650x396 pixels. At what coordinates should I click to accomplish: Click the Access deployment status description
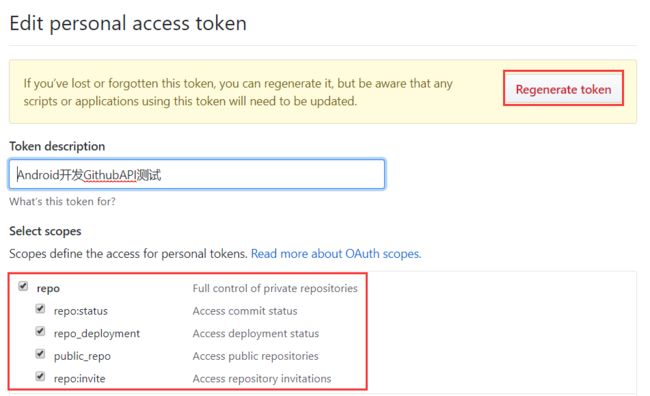[256, 334]
